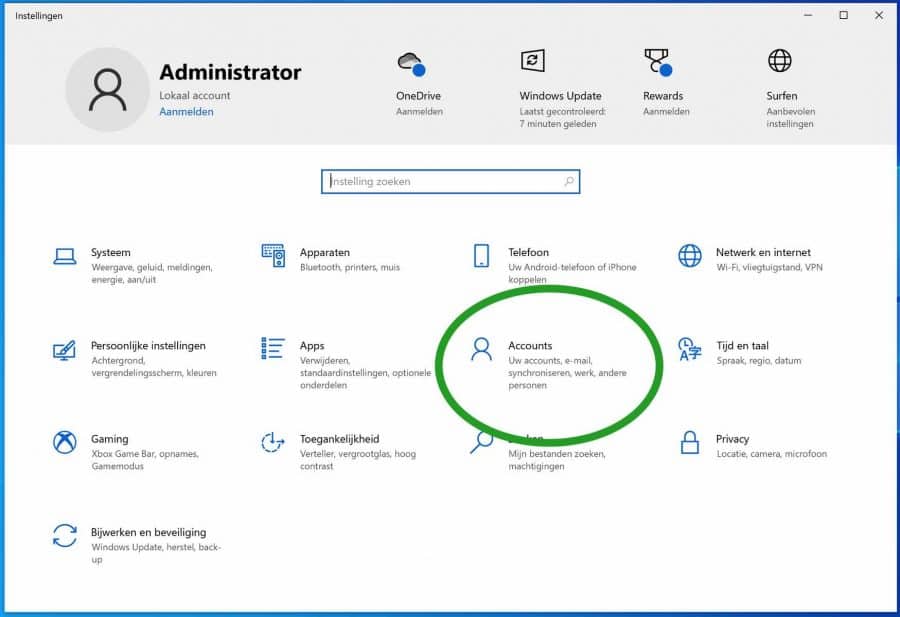Viewport: 900px width, 617px height.
Task: Click 'Bluetooth, printers, muis' description
Action: tap(350, 267)
